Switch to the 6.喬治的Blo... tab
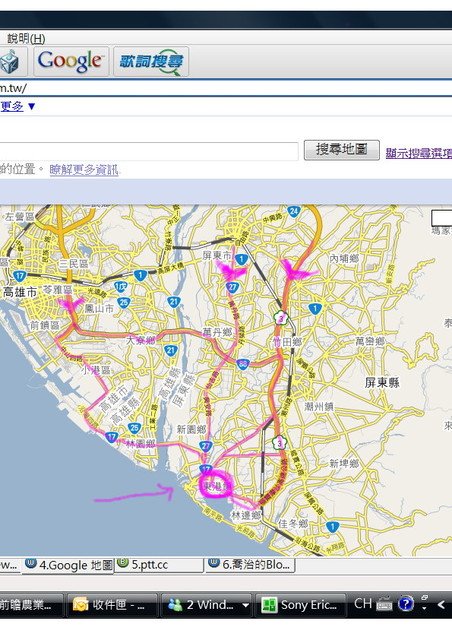The height and width of the screenshot is (640, 452). tap(250, 565)
